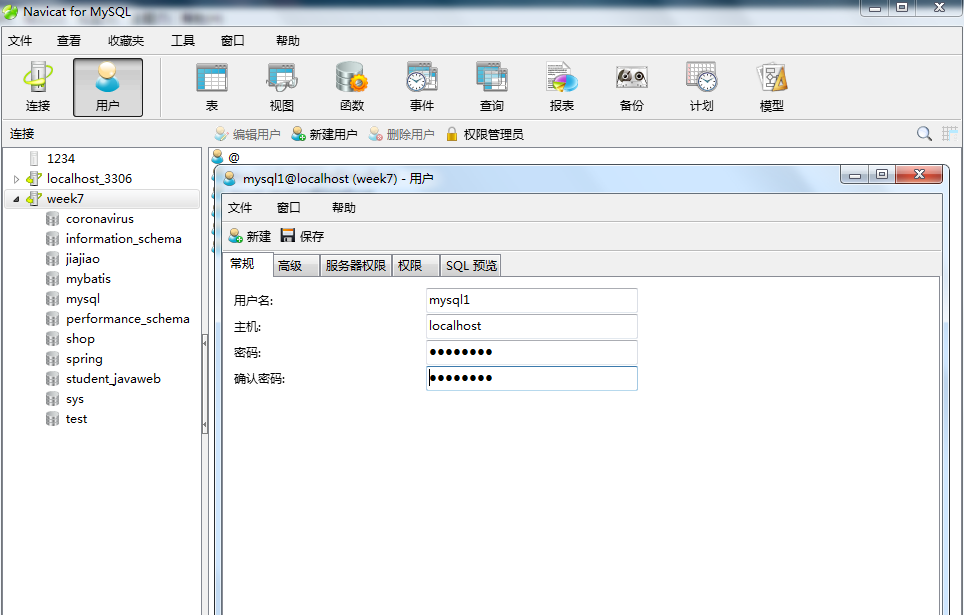Select the coronavirus database
964x615 pixels.
[x=100, y=219]
